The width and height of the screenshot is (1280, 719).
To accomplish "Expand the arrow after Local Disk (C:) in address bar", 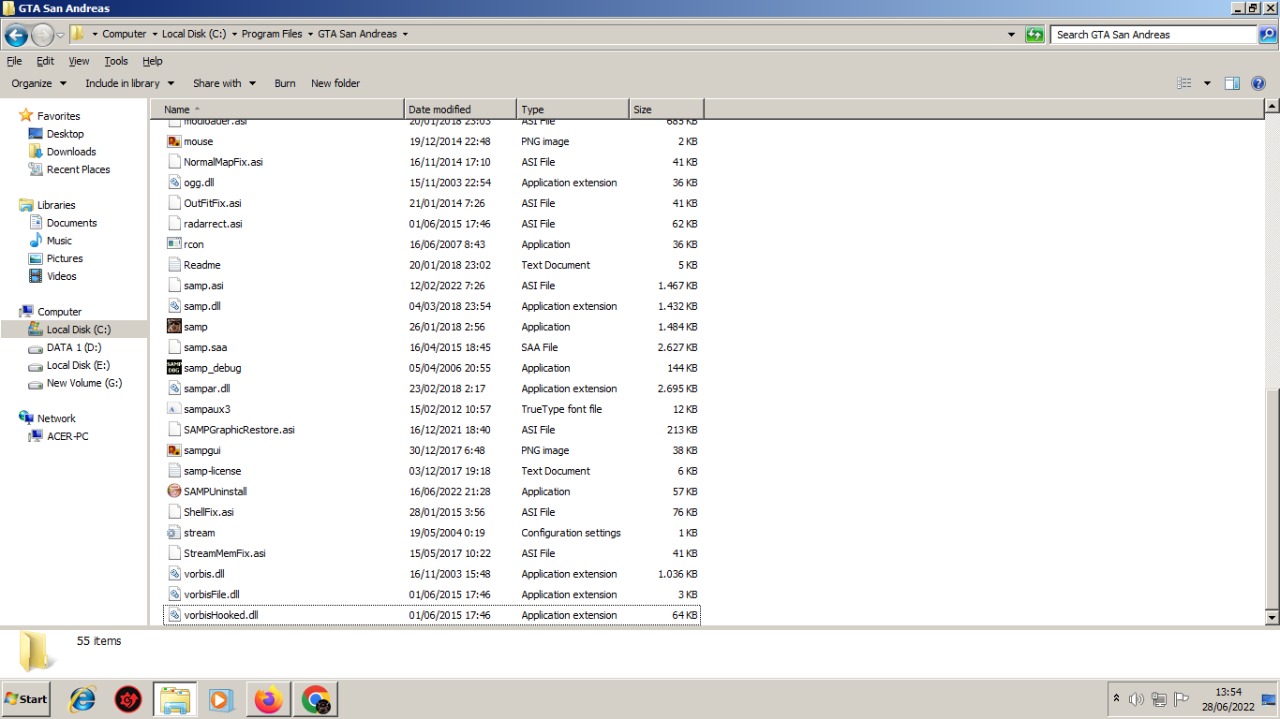I will tap(234, 34).
